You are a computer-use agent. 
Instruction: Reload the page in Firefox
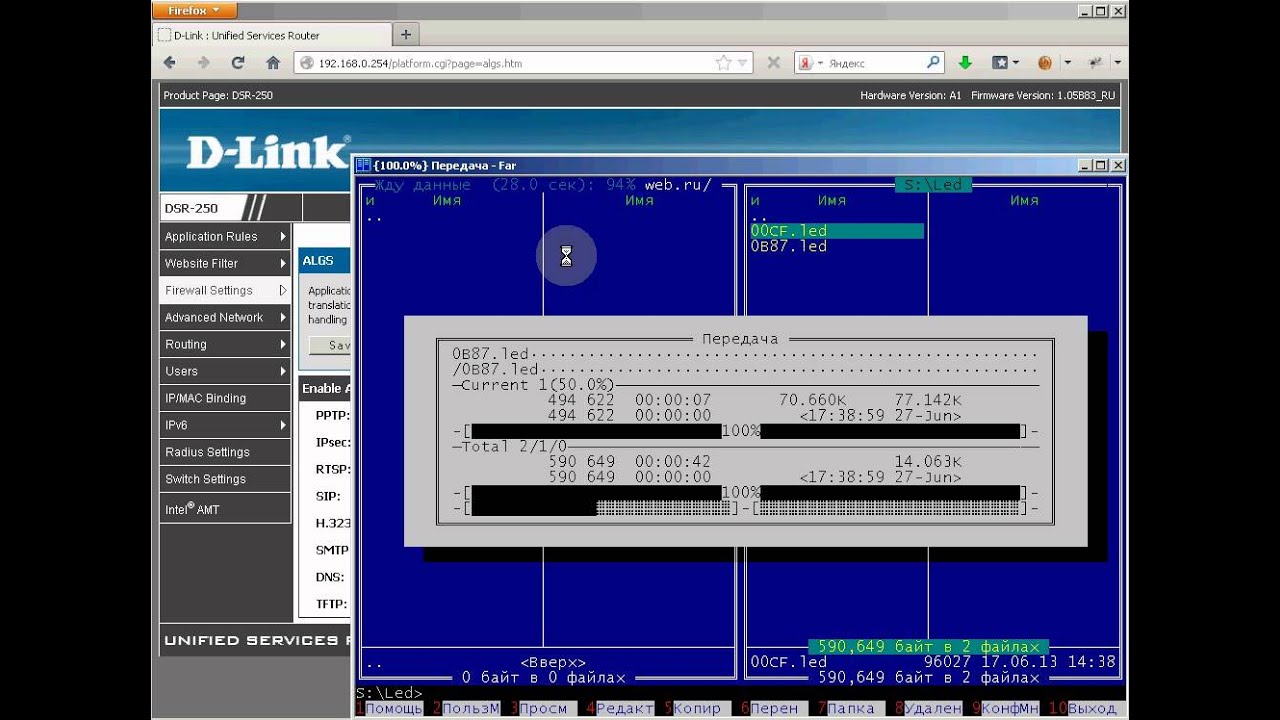pyautogui.click(x=238, y=63)
